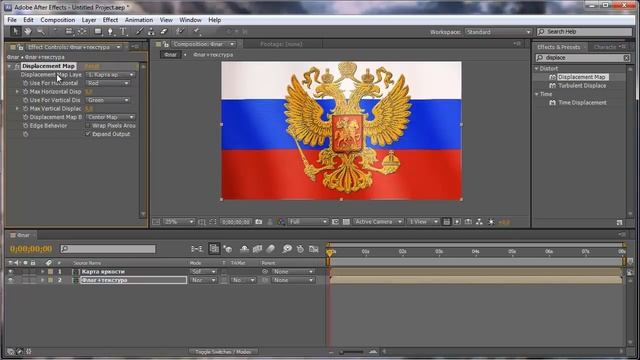Select the Selection arrow tool
The height and width of the screenshot is (360, 640).
[16, 31]
